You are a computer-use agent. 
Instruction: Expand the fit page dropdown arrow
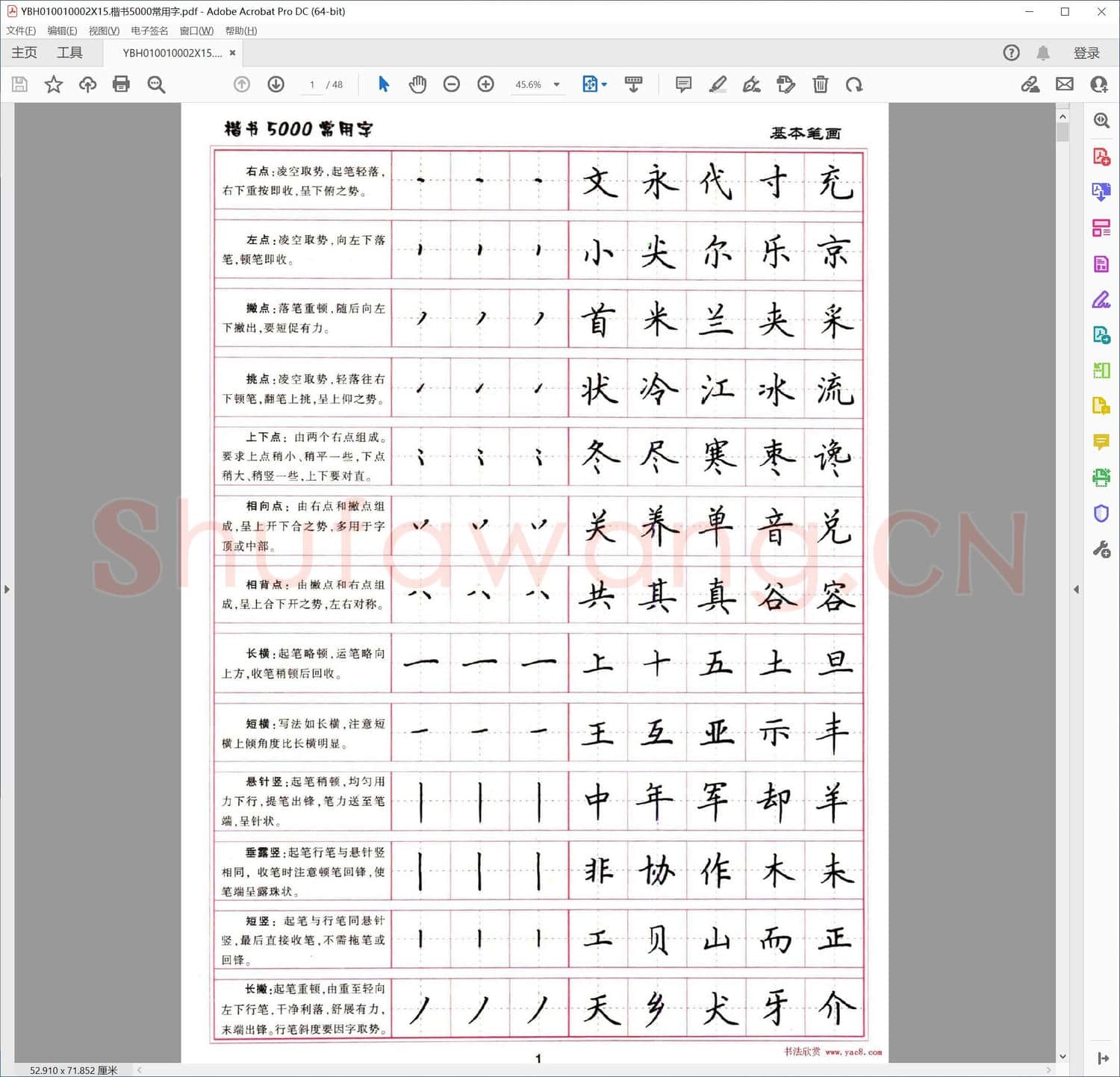[604, 84]
